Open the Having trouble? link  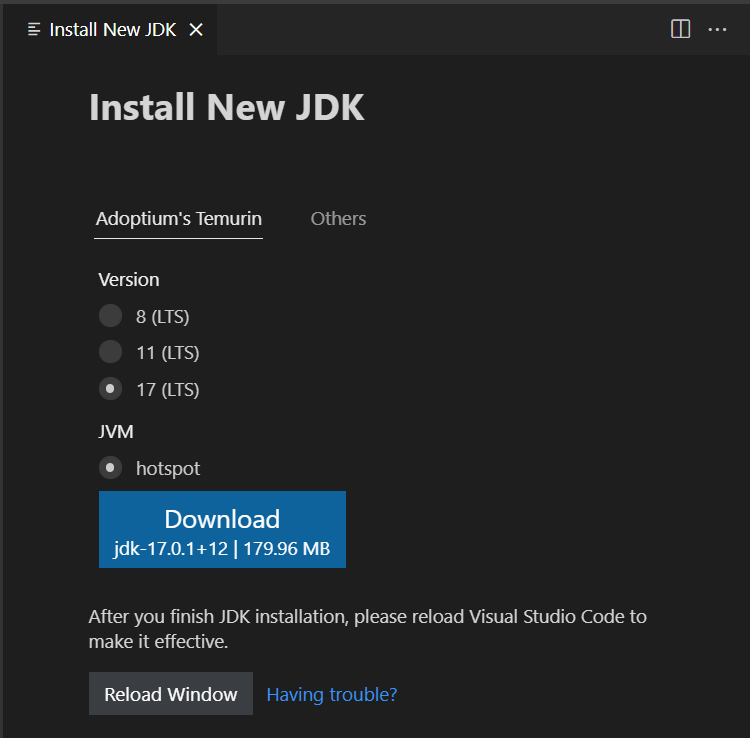pos(332,694)
